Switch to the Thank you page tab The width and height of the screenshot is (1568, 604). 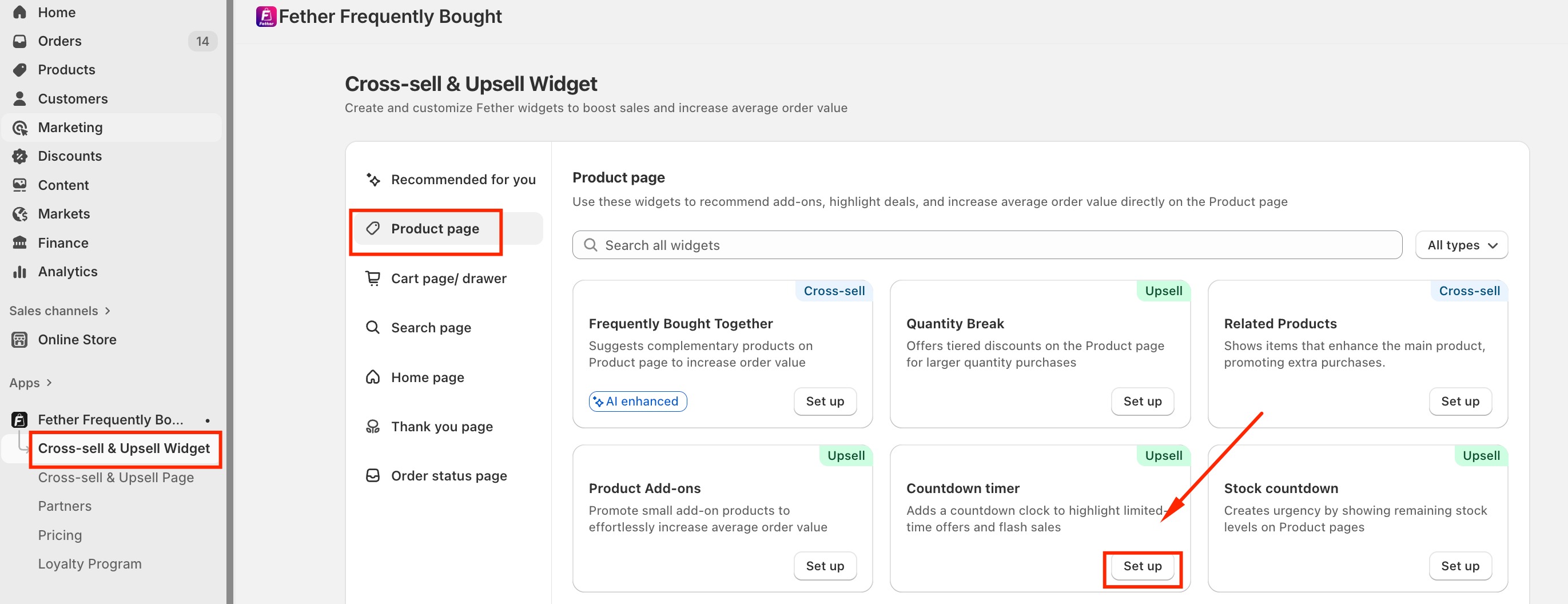point(449,427)
